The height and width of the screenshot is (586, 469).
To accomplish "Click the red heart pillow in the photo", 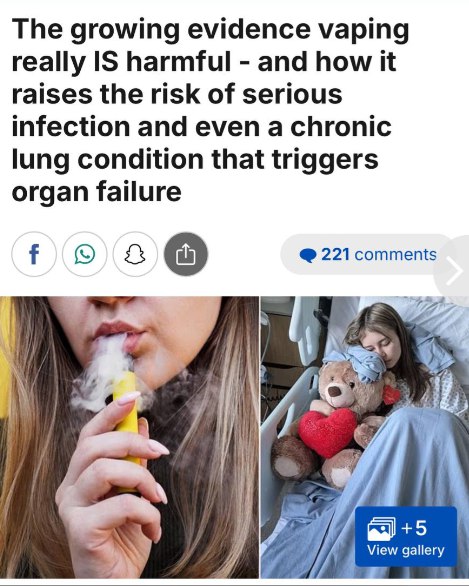I will [x=327, y=432].
